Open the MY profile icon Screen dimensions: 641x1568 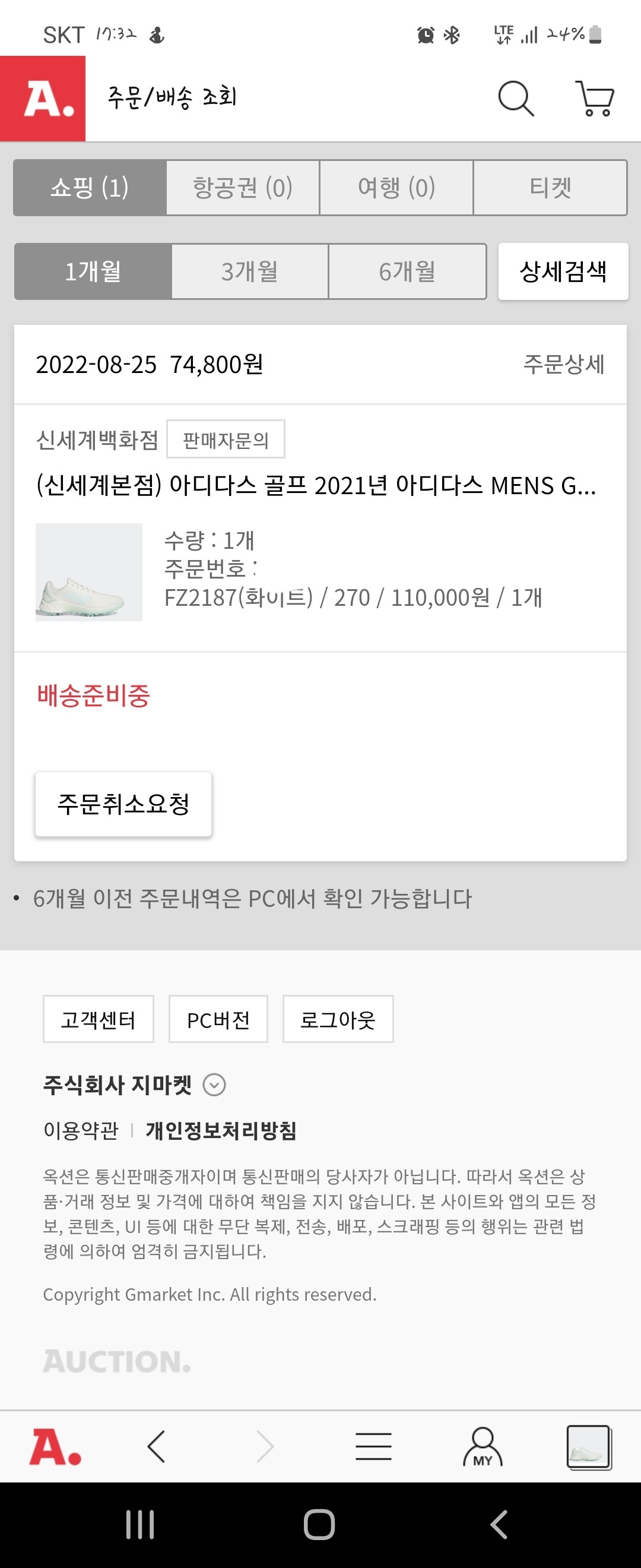pos(483,1446)
